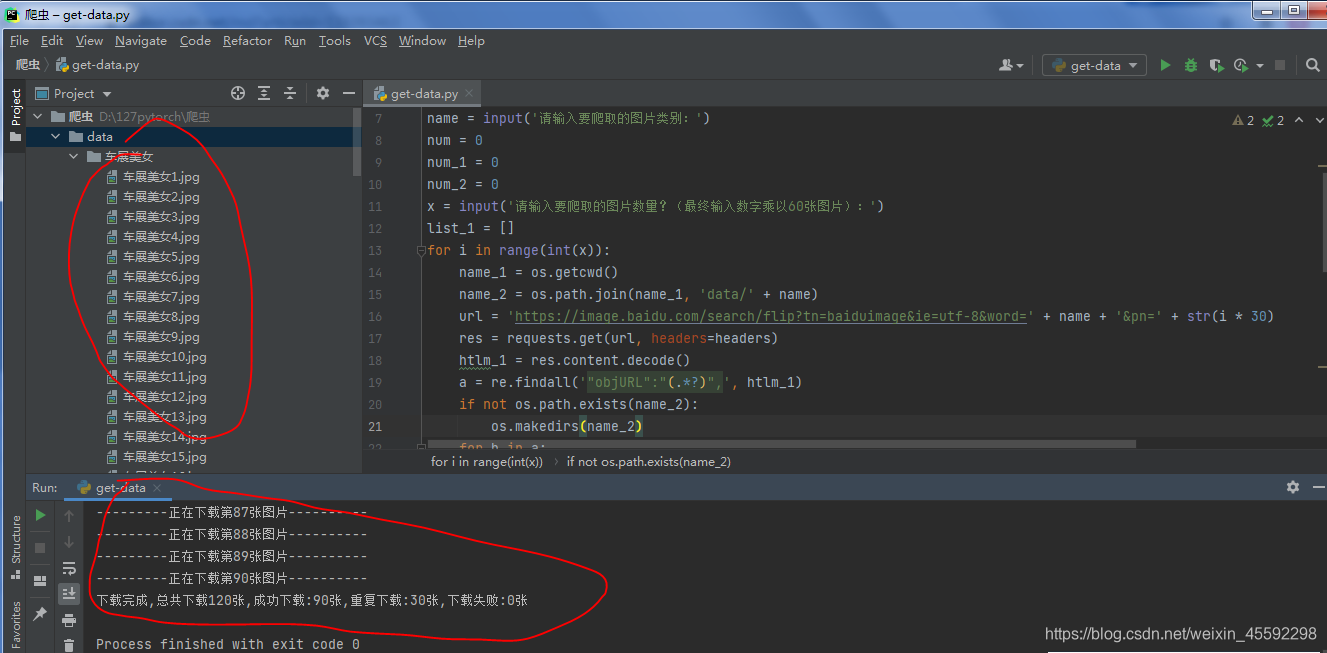Screen dimensions: 1327x653
Task: Click the editor horizontal scrollbar
Action: tap(780, 444)
